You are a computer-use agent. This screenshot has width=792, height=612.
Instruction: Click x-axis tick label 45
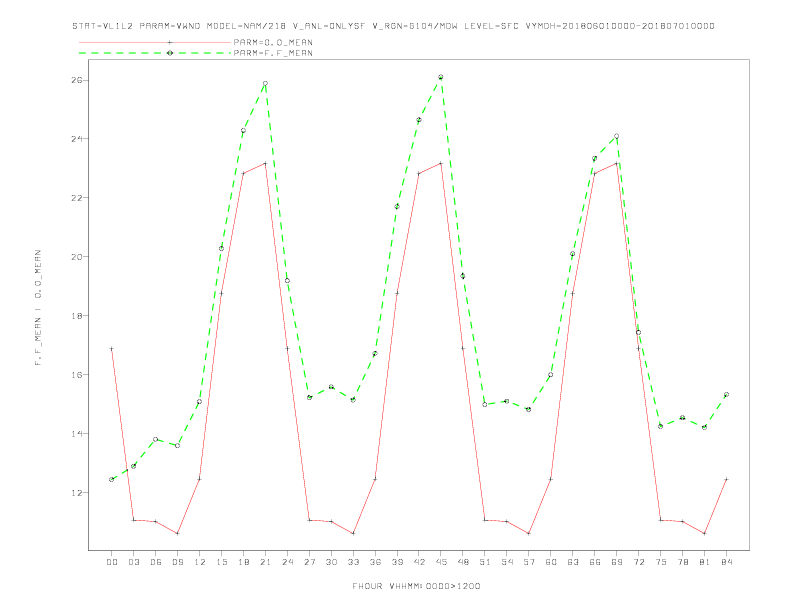441,562
